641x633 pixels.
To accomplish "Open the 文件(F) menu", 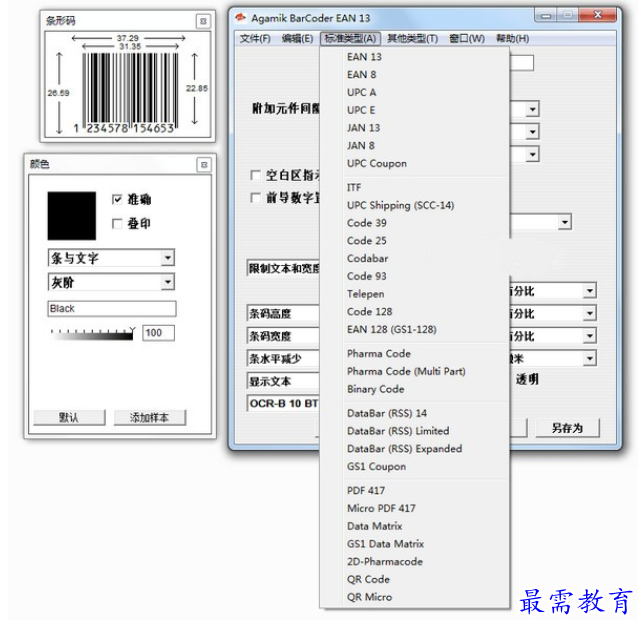I will pyautogui.click(x=255, y=38).
